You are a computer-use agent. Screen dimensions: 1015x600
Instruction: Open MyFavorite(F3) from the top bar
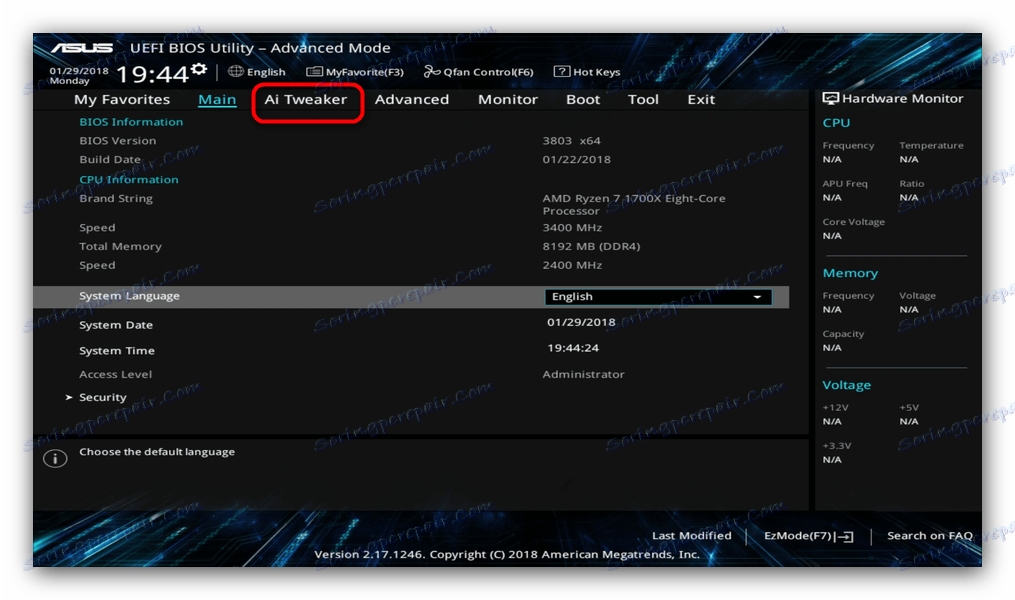(x=355, y=72)
